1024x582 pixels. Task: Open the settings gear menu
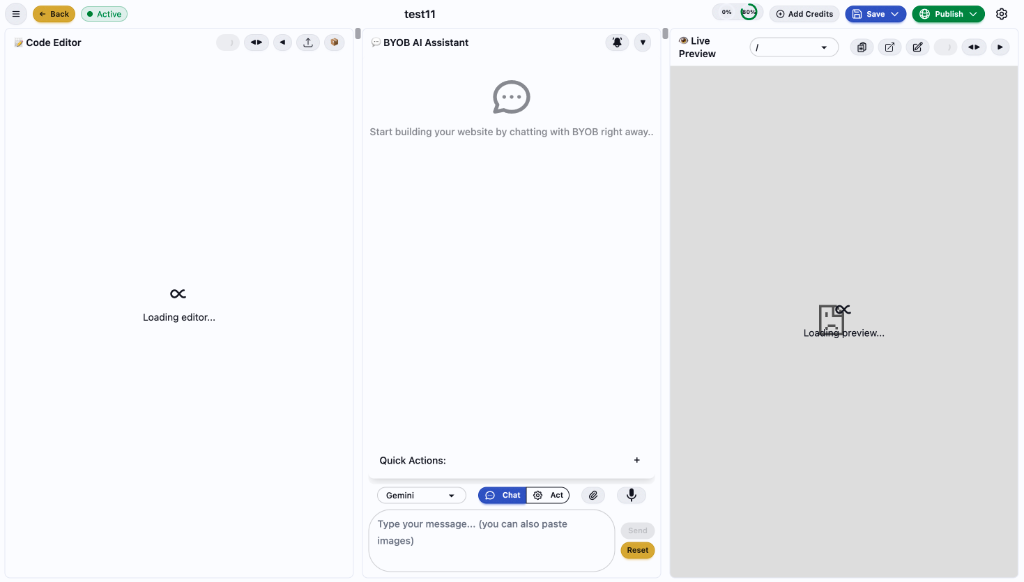click(x=1001, y=13)
